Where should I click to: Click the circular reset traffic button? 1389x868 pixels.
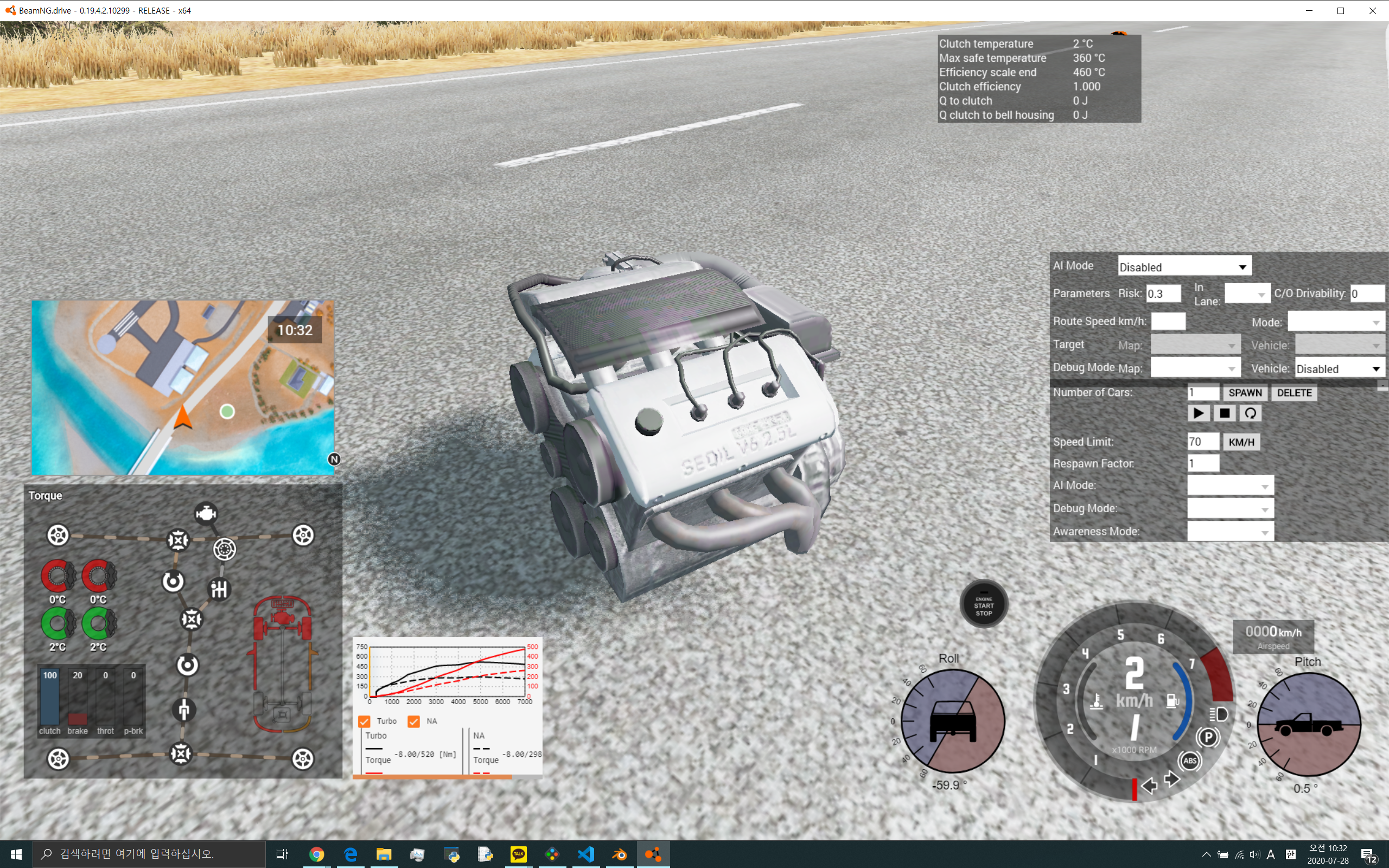pyautogui.click(x=1250, y=413)
